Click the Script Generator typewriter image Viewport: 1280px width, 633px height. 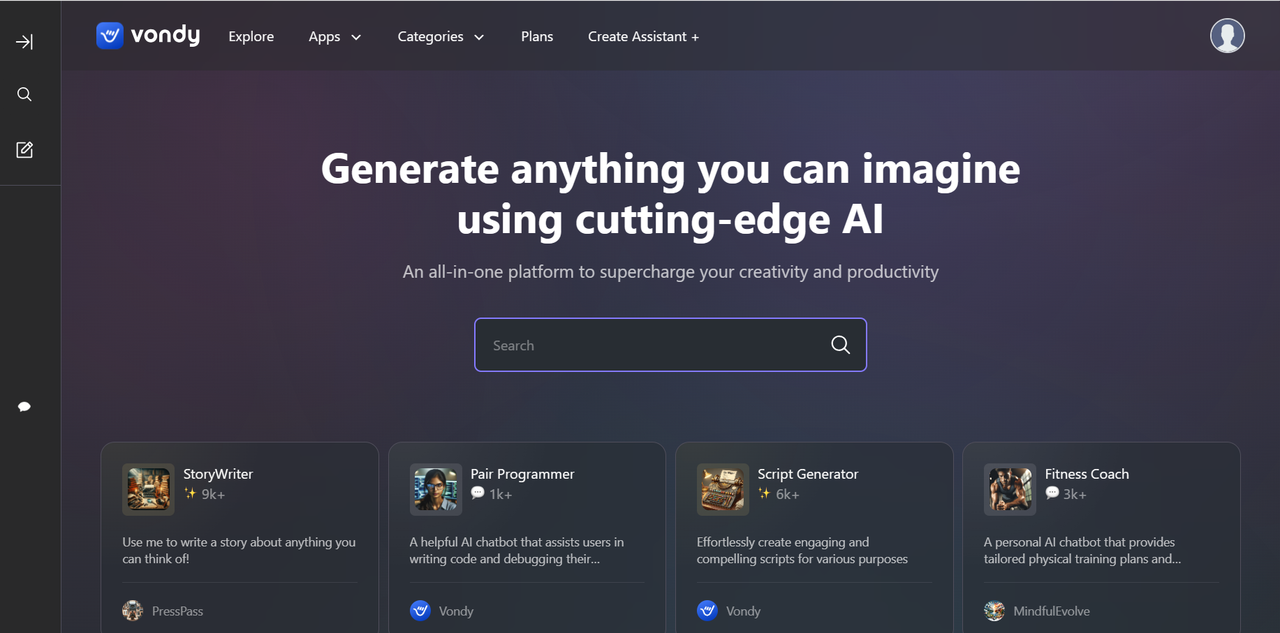click(x=723, y=489)
